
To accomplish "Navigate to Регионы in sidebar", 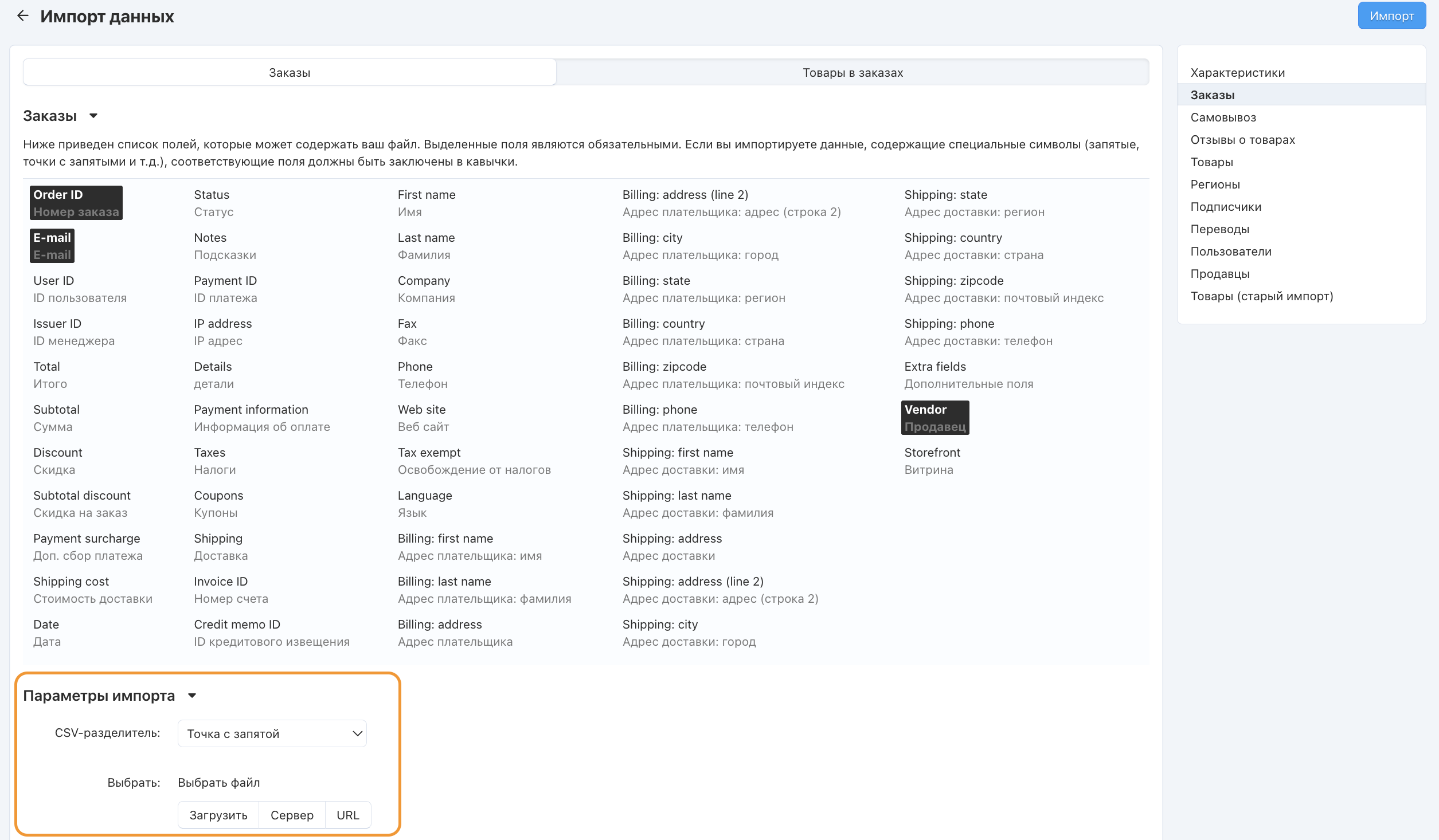I will coord(1215,185).
